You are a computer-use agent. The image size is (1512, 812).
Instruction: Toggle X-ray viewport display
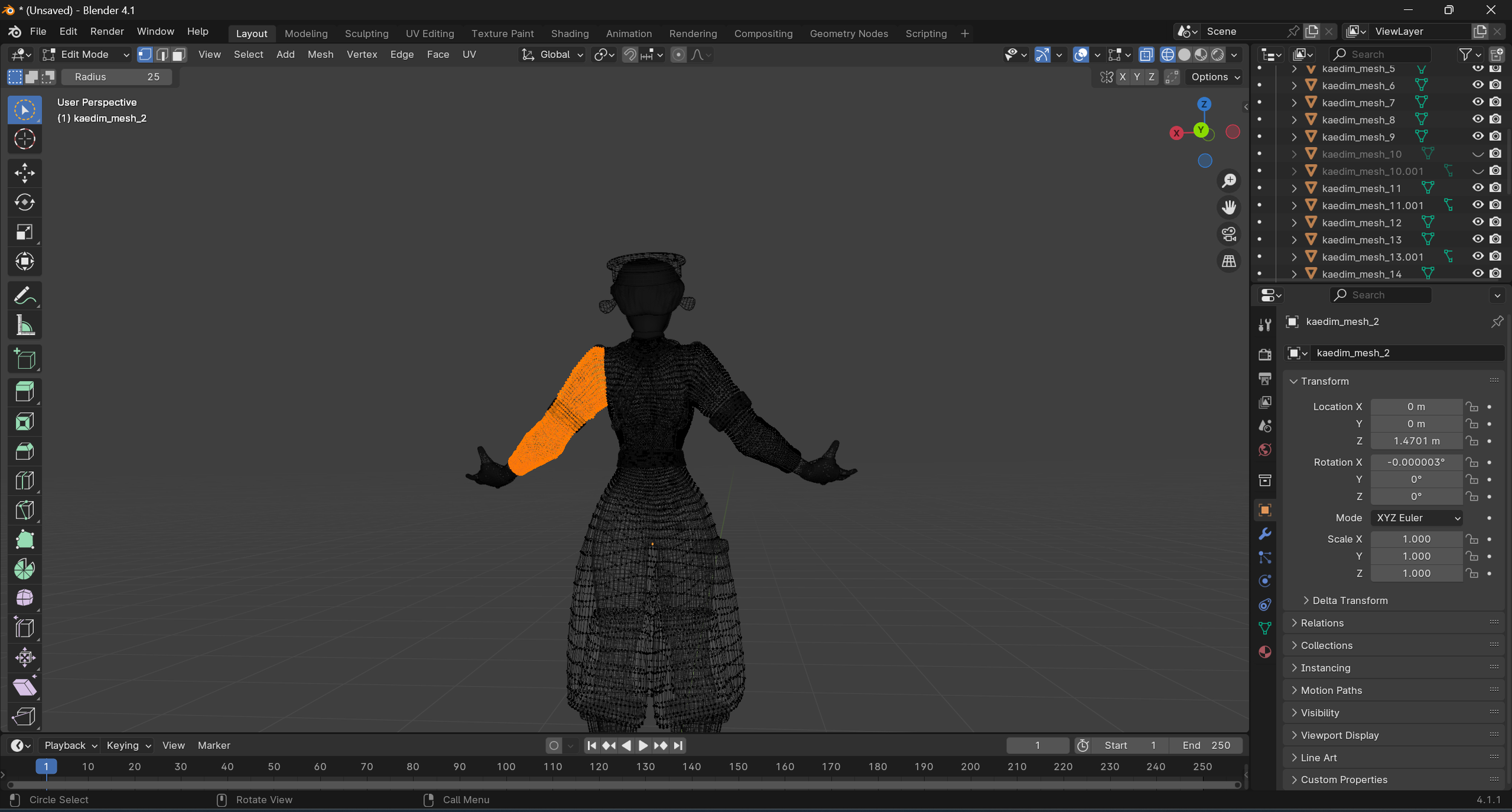(x=1145, y=54)
